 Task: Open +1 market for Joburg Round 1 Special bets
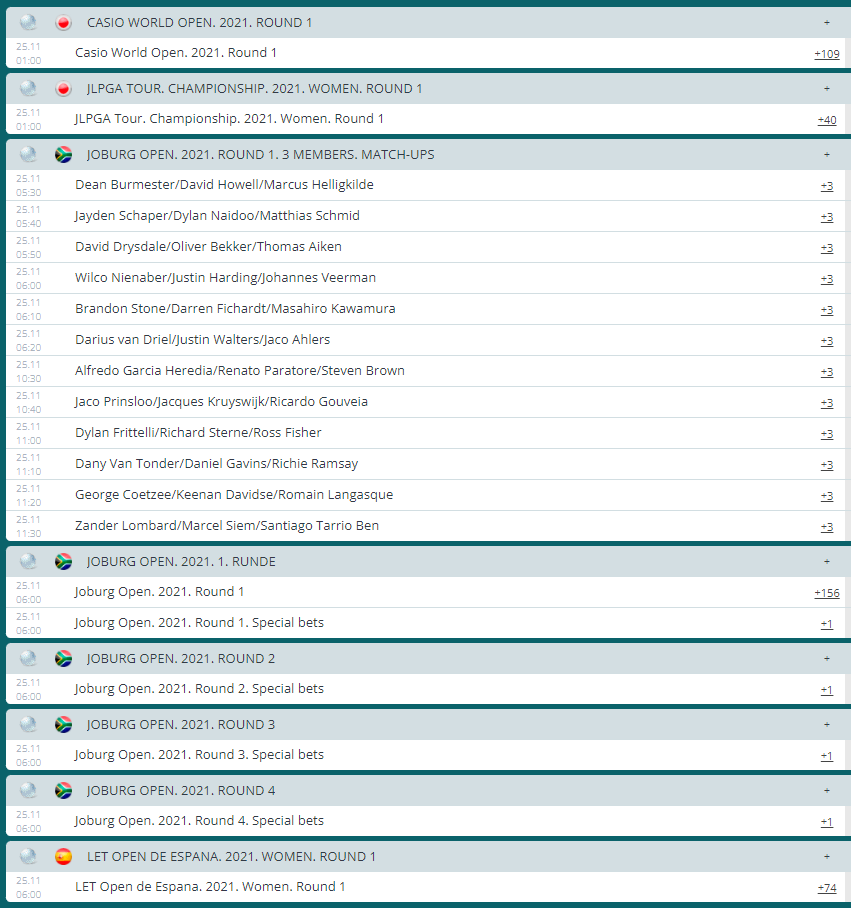coord(827,624)
